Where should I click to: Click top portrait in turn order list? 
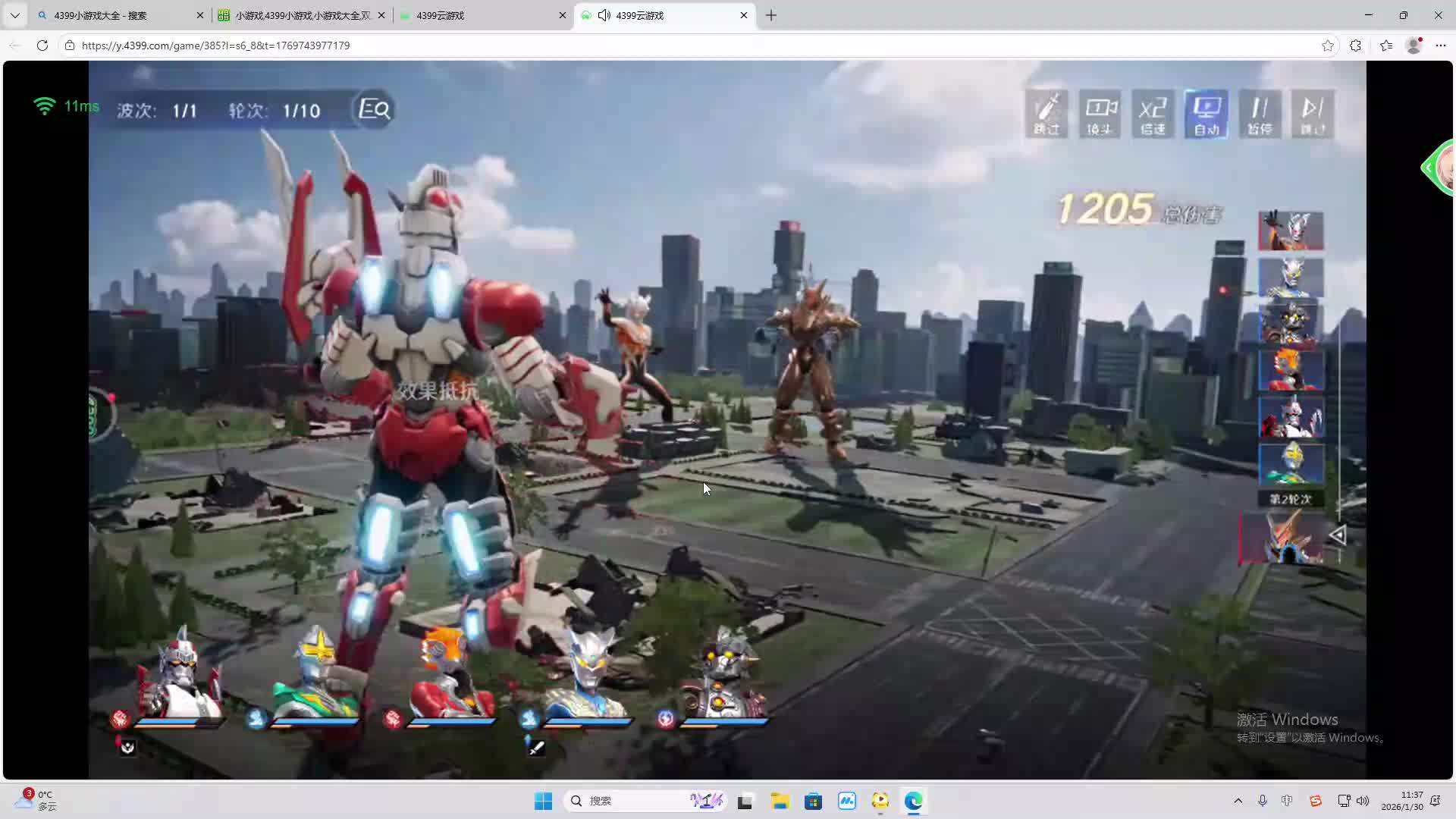(x=1291, y=231)
